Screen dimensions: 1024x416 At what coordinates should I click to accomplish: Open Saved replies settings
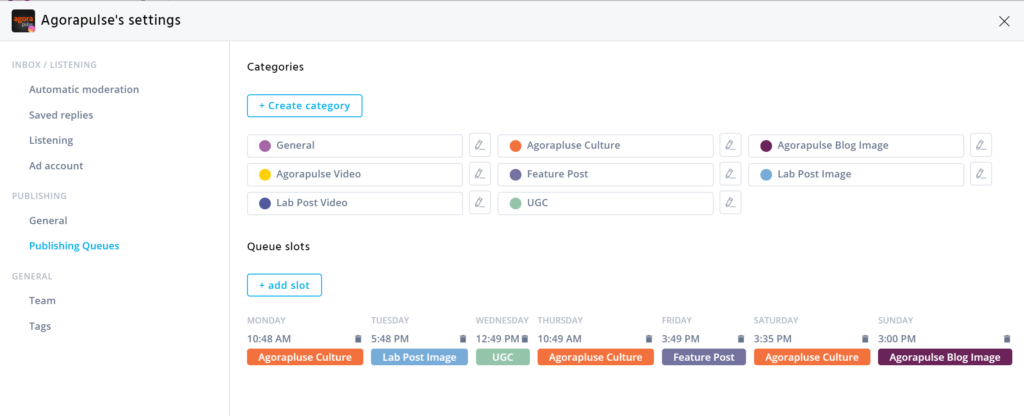pos(61,115)
